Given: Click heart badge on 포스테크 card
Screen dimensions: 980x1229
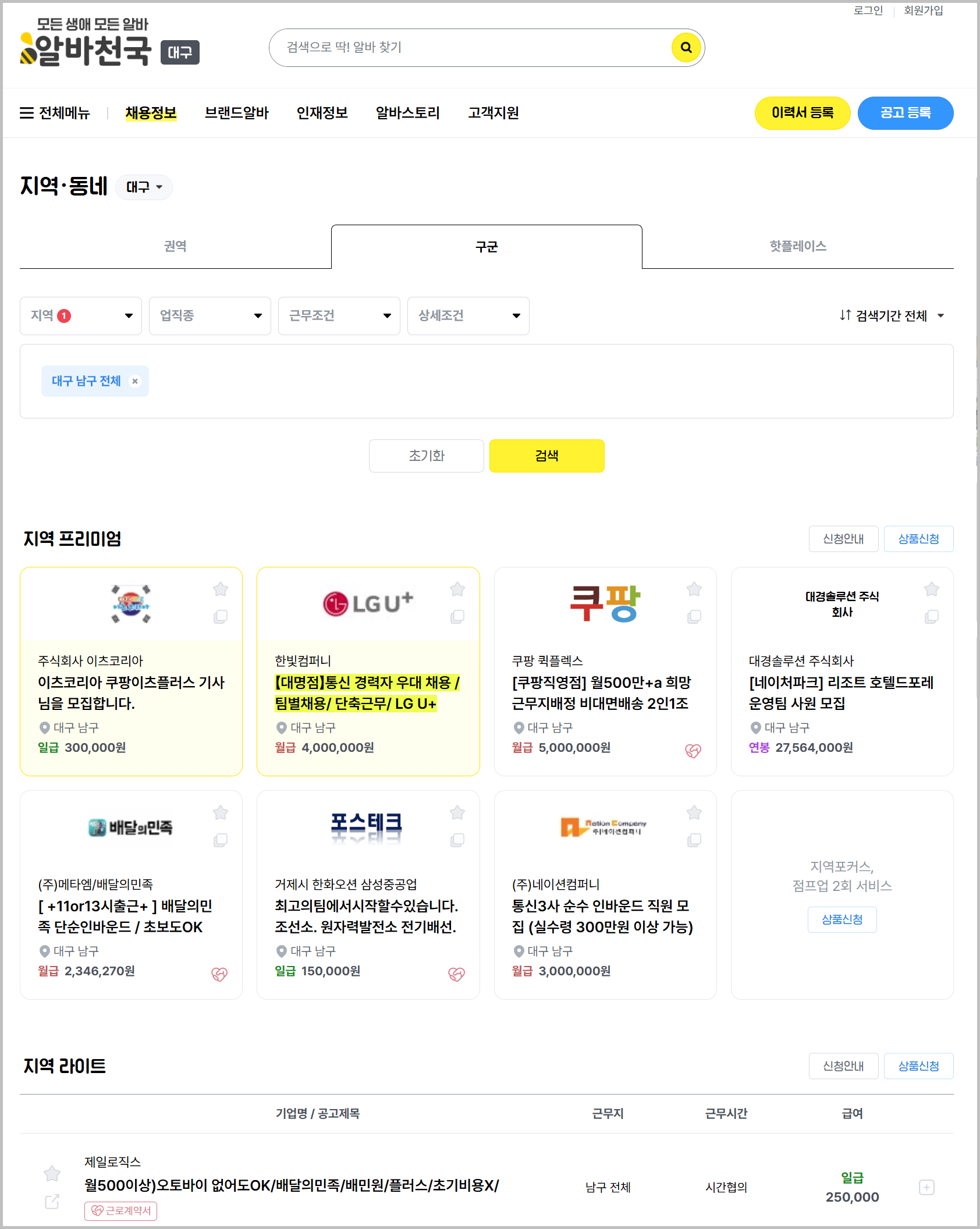Looking at the screenshot, I should click(456, 974).
